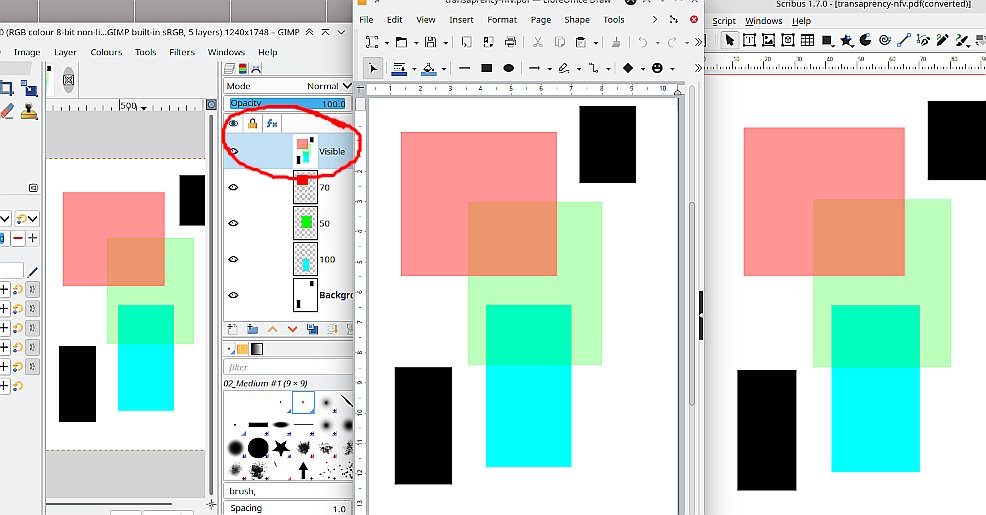This screenshot has height=515, width=986.
Task: Open the Fill Color dropdown arrow
Action: [x=443, y=69]
